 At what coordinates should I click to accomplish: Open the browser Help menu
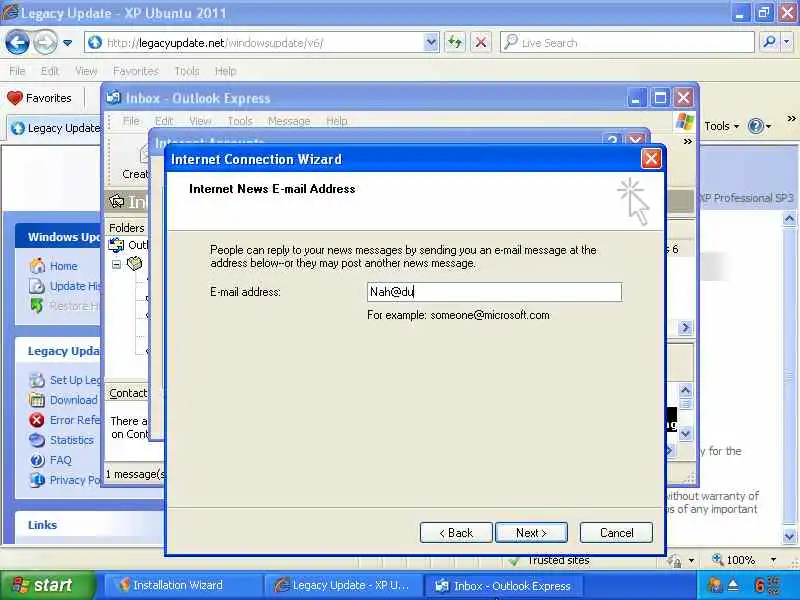(226, 71)
